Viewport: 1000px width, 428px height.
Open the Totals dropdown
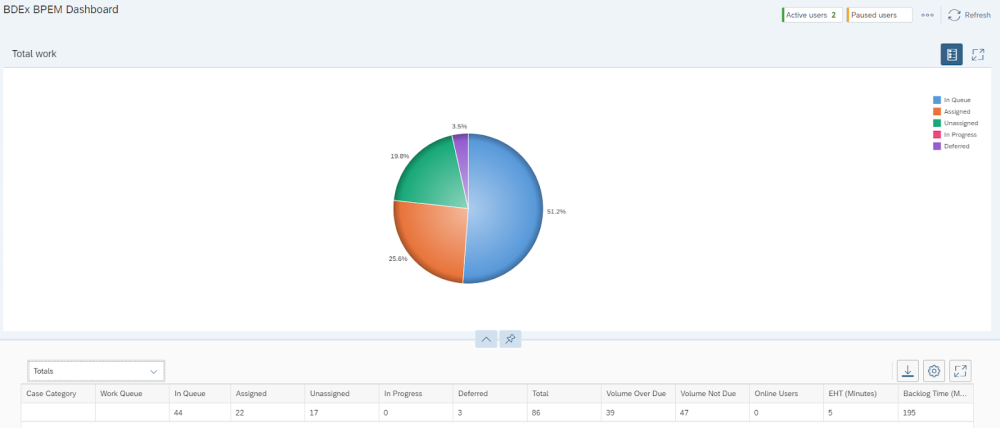96,371
